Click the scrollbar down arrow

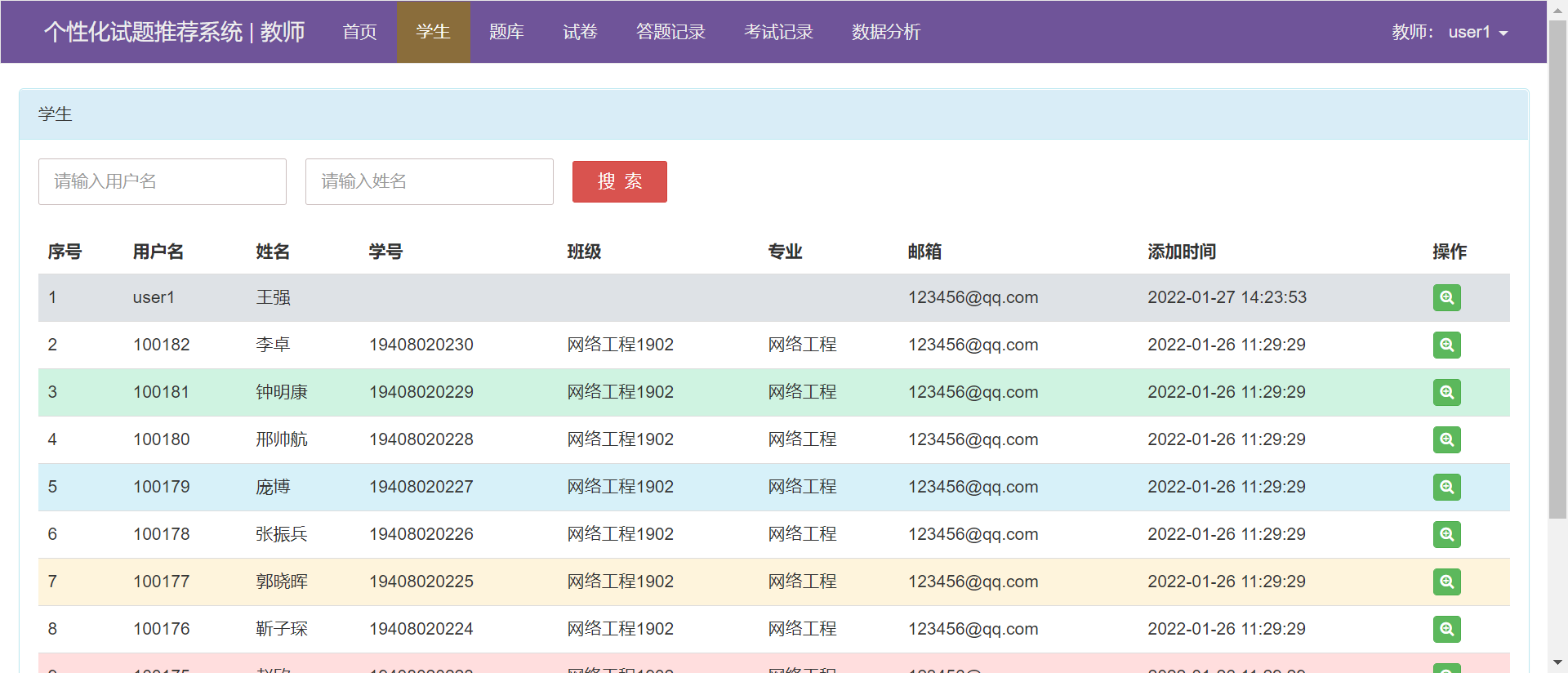tap(1557, 662)
